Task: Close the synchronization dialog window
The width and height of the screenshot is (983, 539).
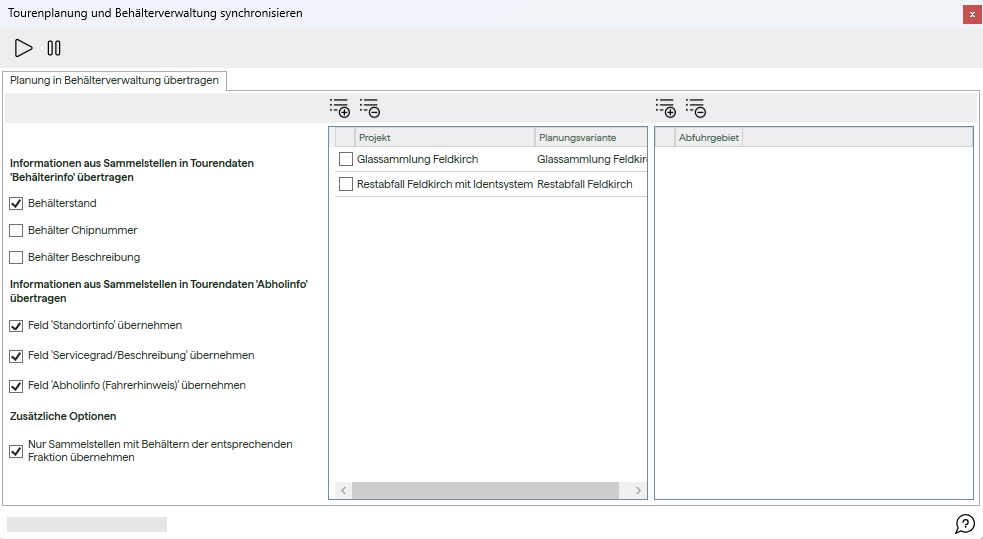Action: (972, 14)
